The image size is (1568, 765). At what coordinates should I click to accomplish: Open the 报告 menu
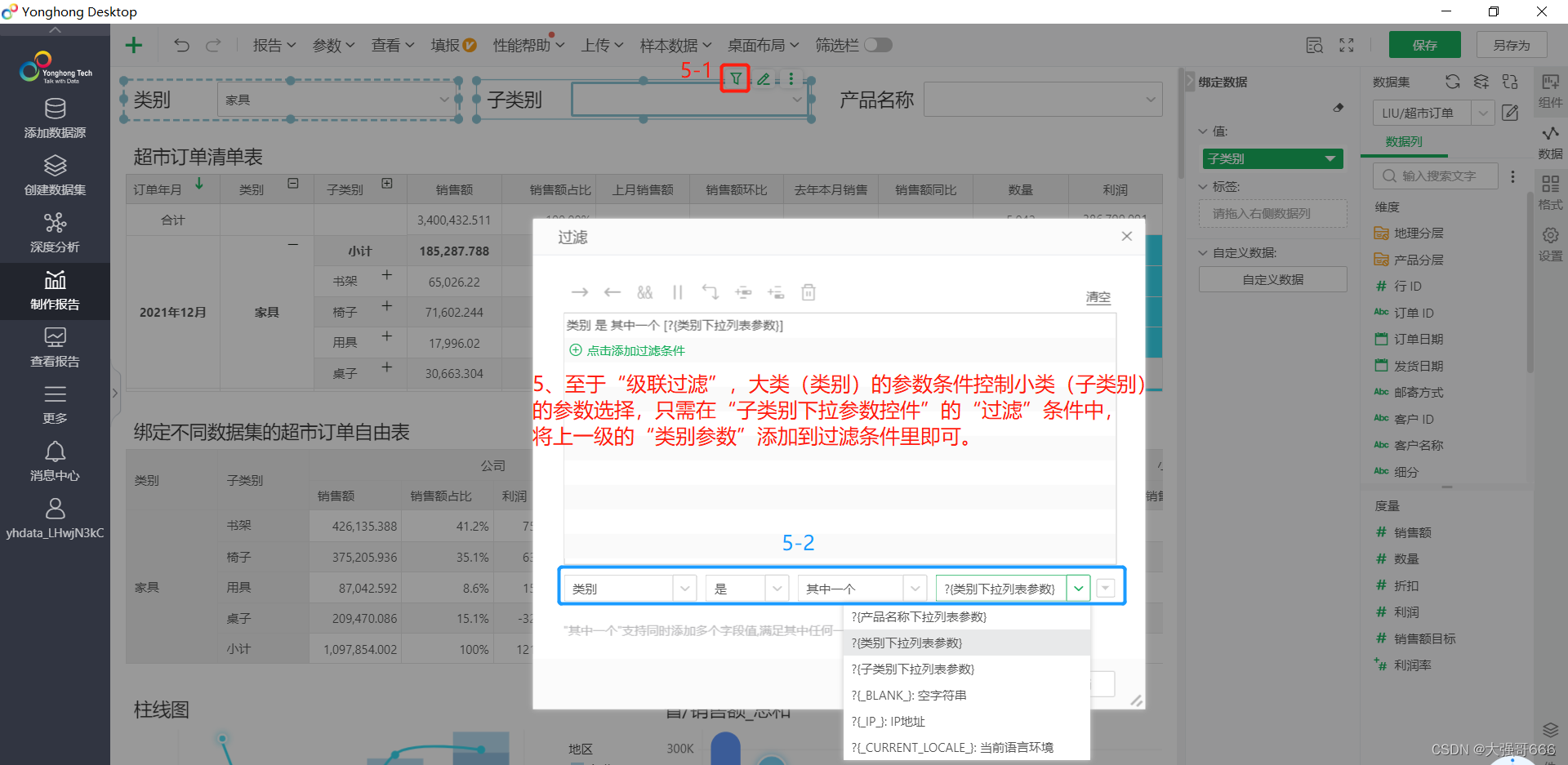(274, 46)
